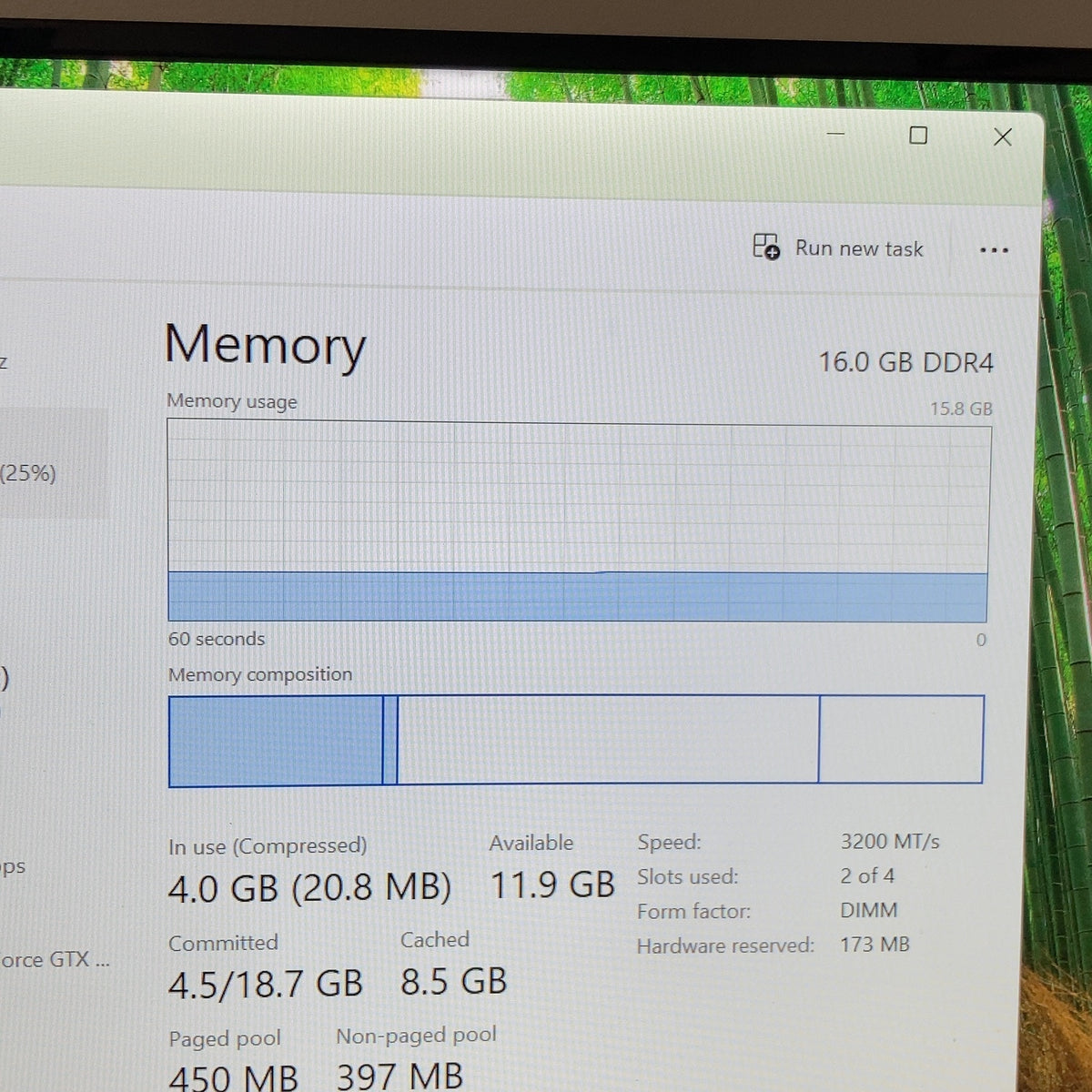Click the Run new task label
Image resolution: width=1092 pixels, height=1092 pixels.
(x=859, y=248)
